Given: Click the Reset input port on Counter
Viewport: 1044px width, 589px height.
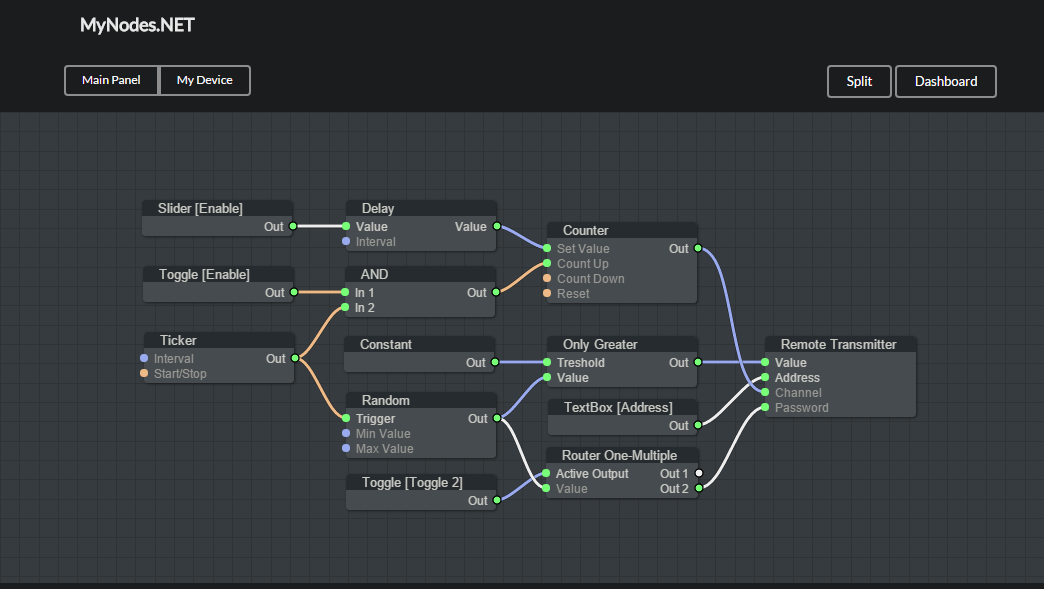Looking at the screenshot, I should [x=547, y=293].
